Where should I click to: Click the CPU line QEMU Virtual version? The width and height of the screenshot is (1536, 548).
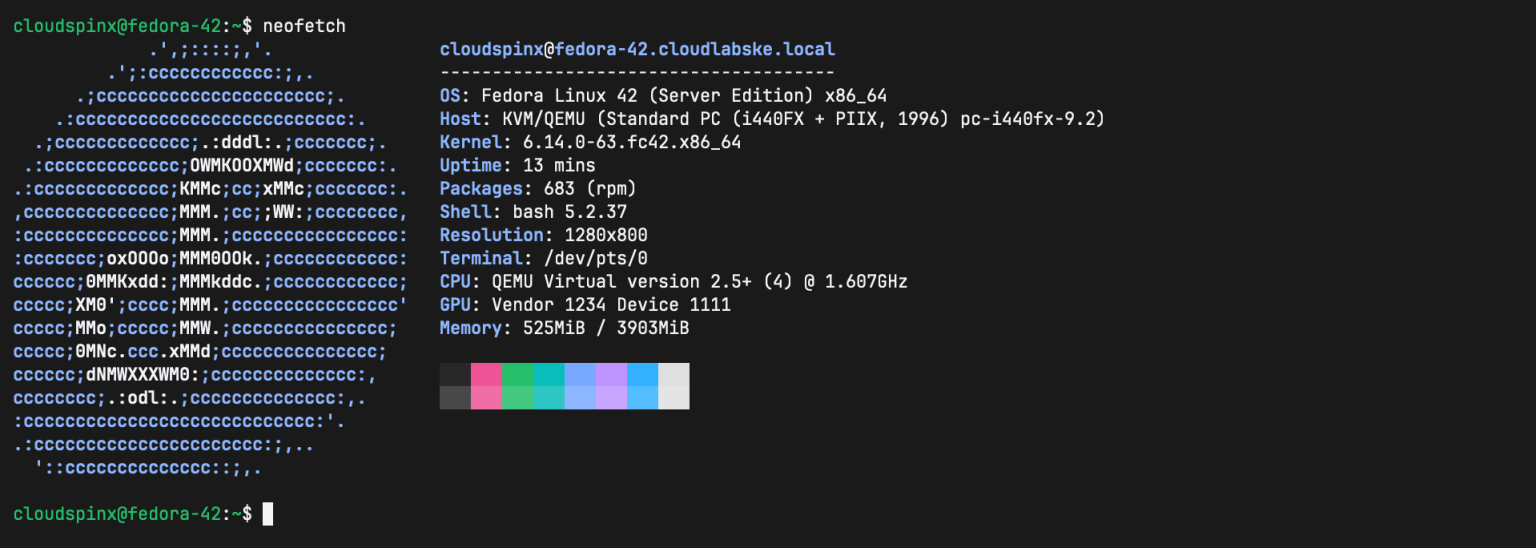tap(674, 281)
